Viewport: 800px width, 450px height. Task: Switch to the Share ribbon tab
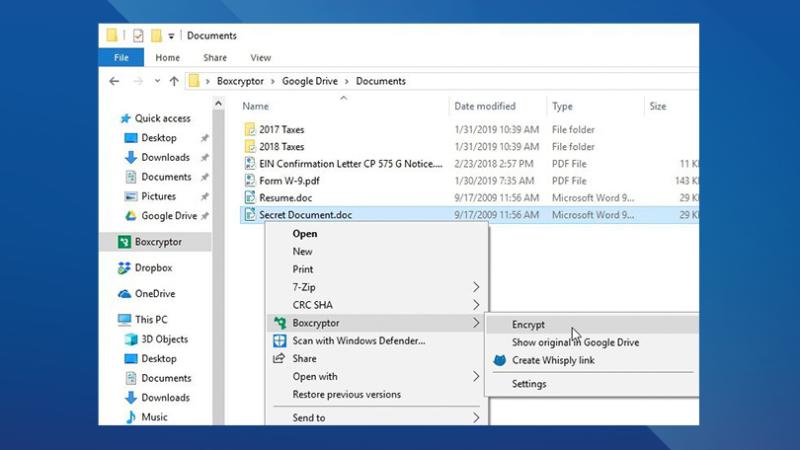click(215, 58)
